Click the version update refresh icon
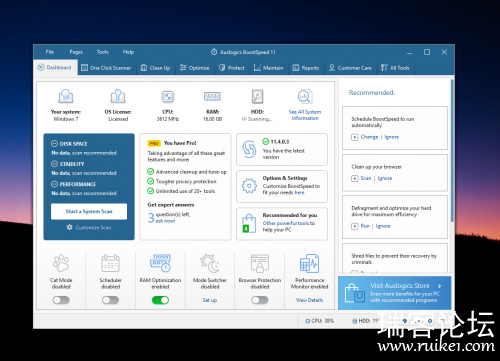500x361 pixels. pyautogui.click(x=249, y=149)
